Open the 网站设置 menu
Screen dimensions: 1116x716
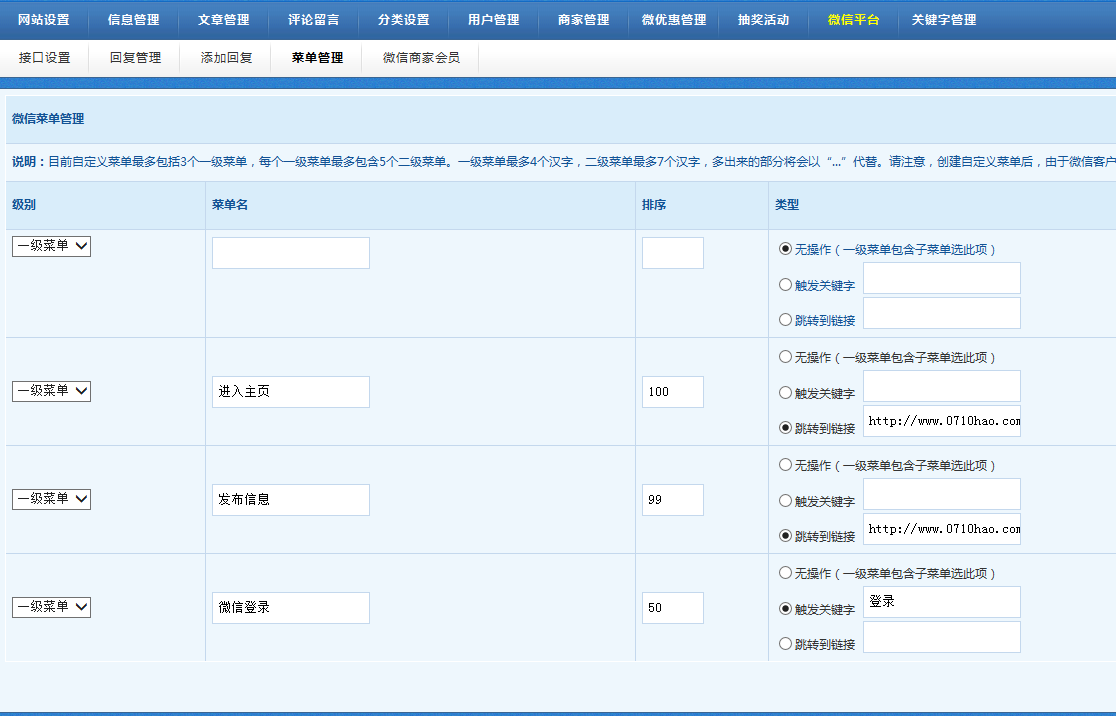44,20
